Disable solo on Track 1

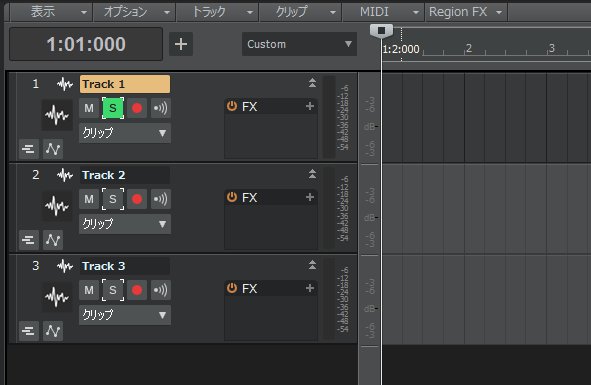tap(113, 108)
